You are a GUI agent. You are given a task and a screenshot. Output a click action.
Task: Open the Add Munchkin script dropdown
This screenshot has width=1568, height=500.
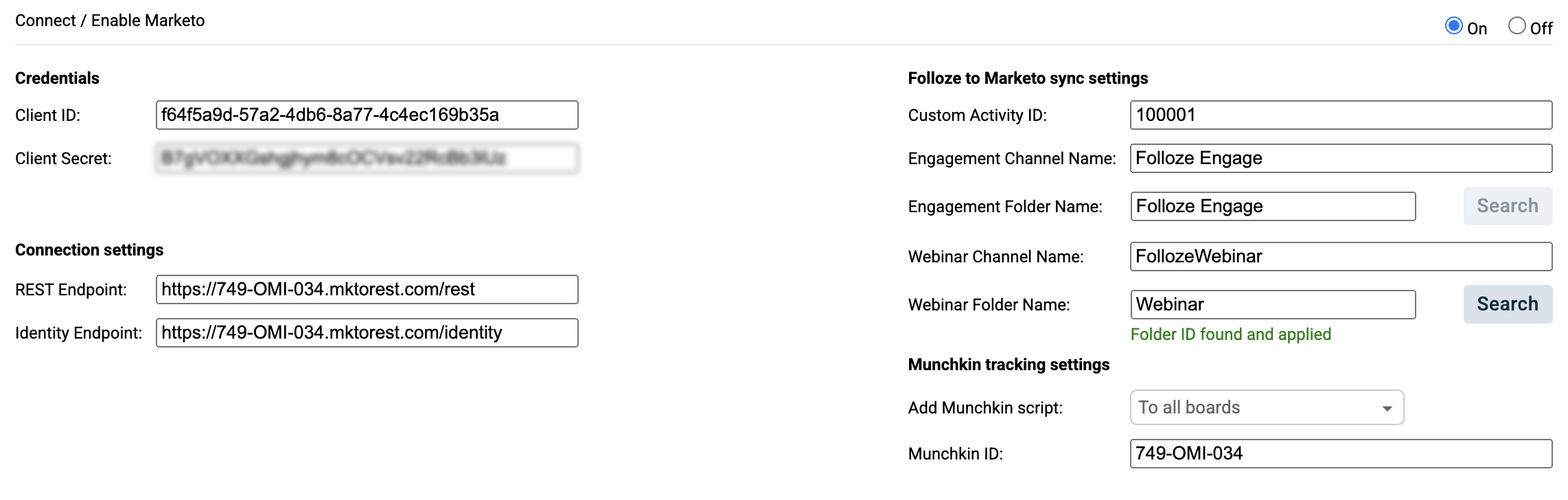[1266, 407]
